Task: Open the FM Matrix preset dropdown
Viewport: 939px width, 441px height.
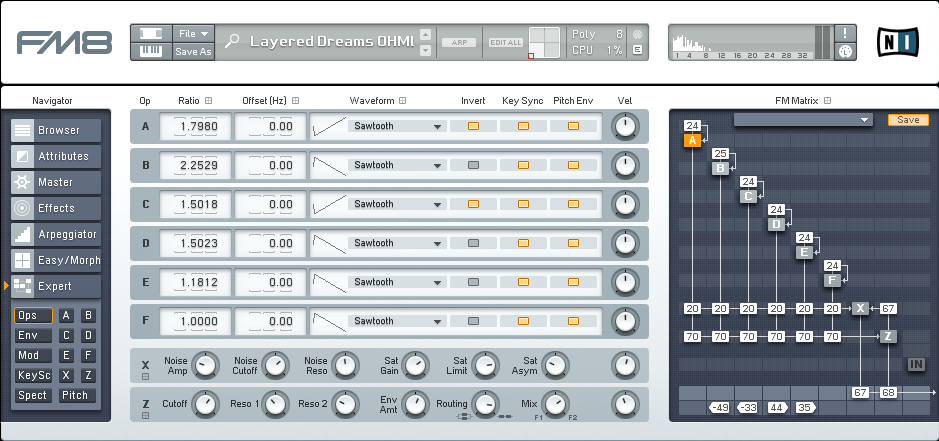Action: click(803, 120)
